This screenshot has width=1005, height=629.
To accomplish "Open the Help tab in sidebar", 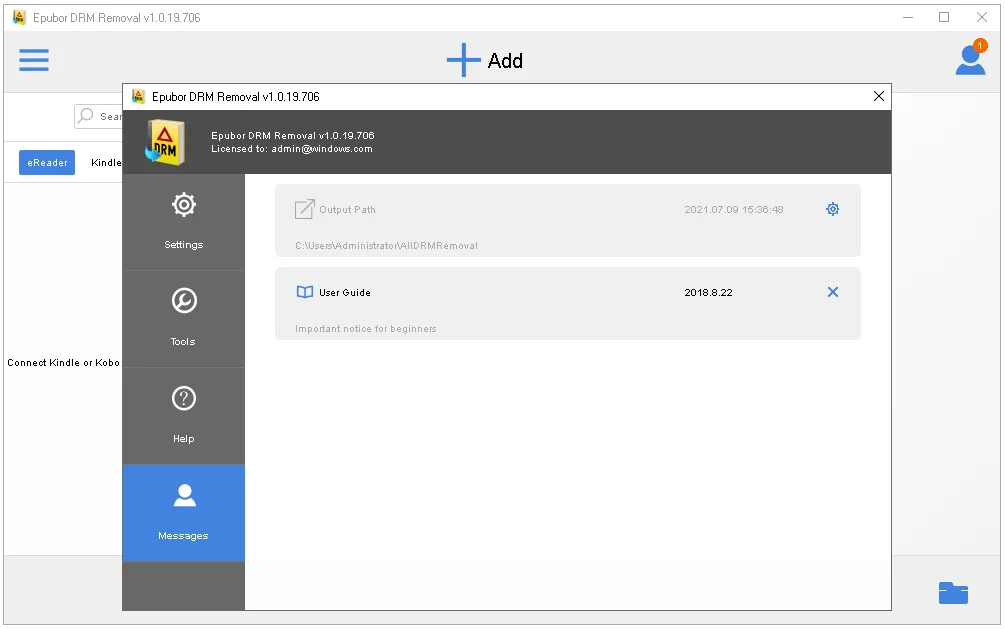I will (183, 415).
